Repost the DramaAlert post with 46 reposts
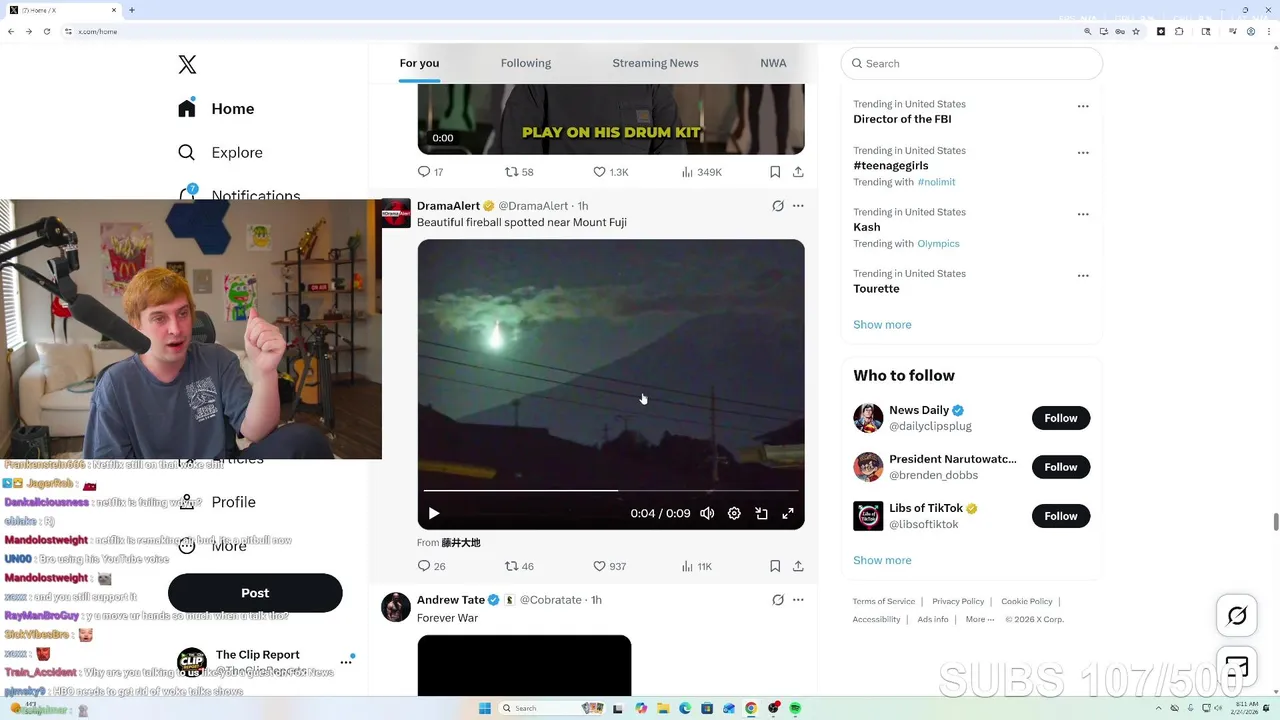This screenshot has height=720, width=1280. click(519, 566)
